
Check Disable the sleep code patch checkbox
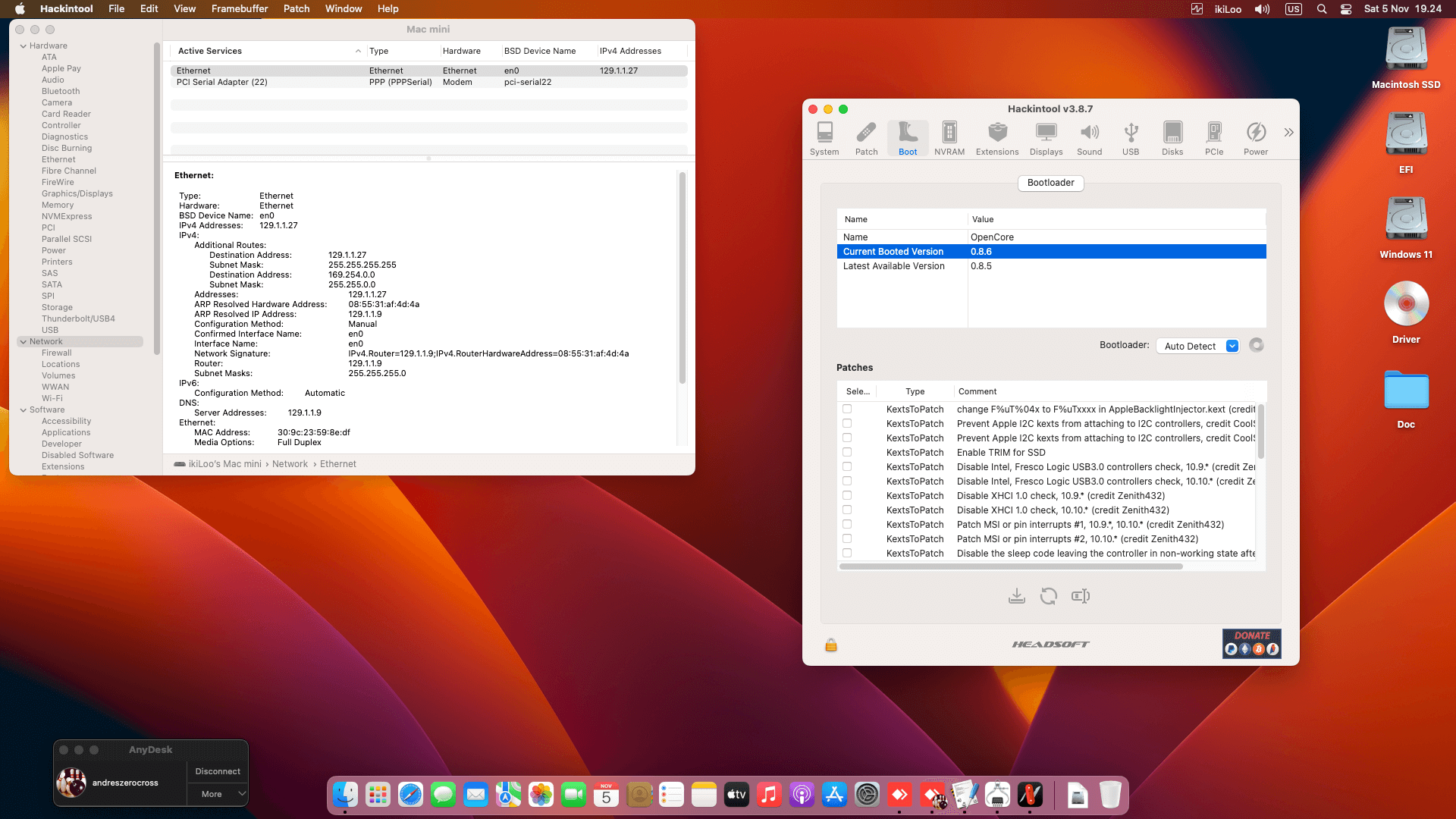[x=847, y=553]
